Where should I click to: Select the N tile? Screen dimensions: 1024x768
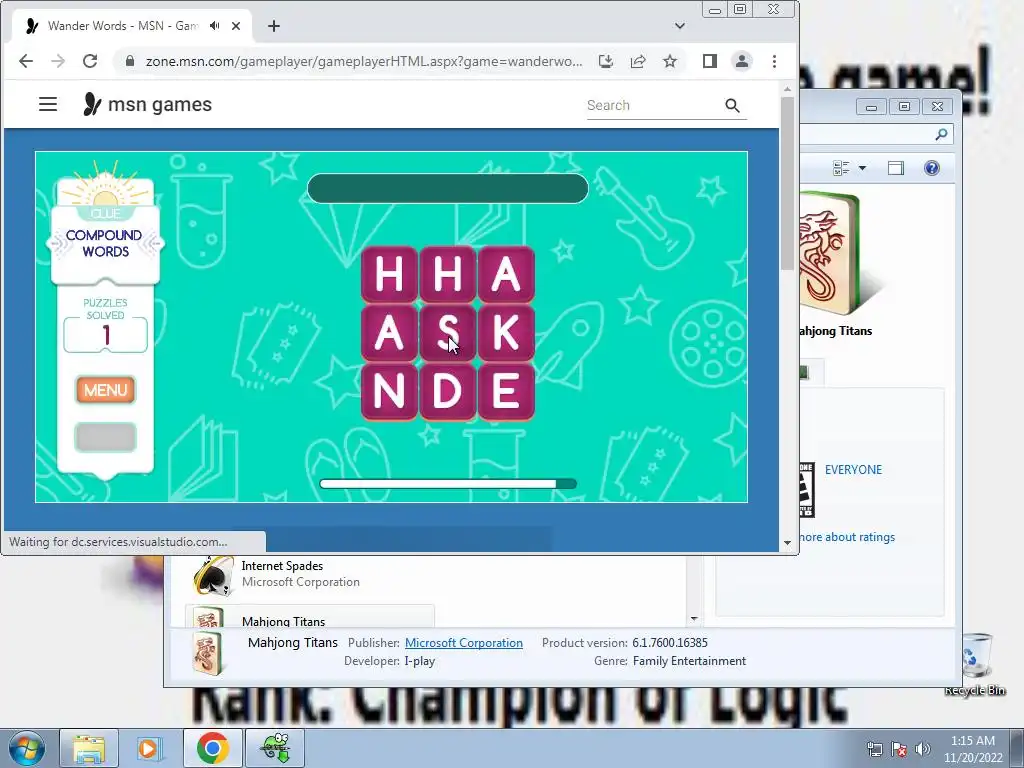point(389,392)
